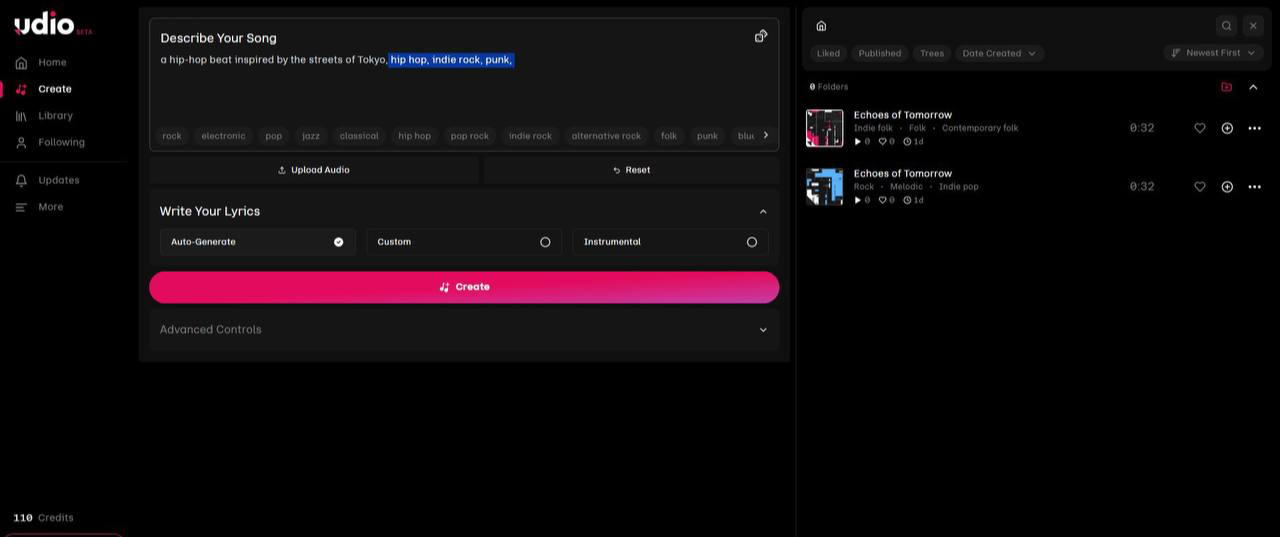Click into the song description text field
This screenshot has height=537, width=1280.
(463, 85)
